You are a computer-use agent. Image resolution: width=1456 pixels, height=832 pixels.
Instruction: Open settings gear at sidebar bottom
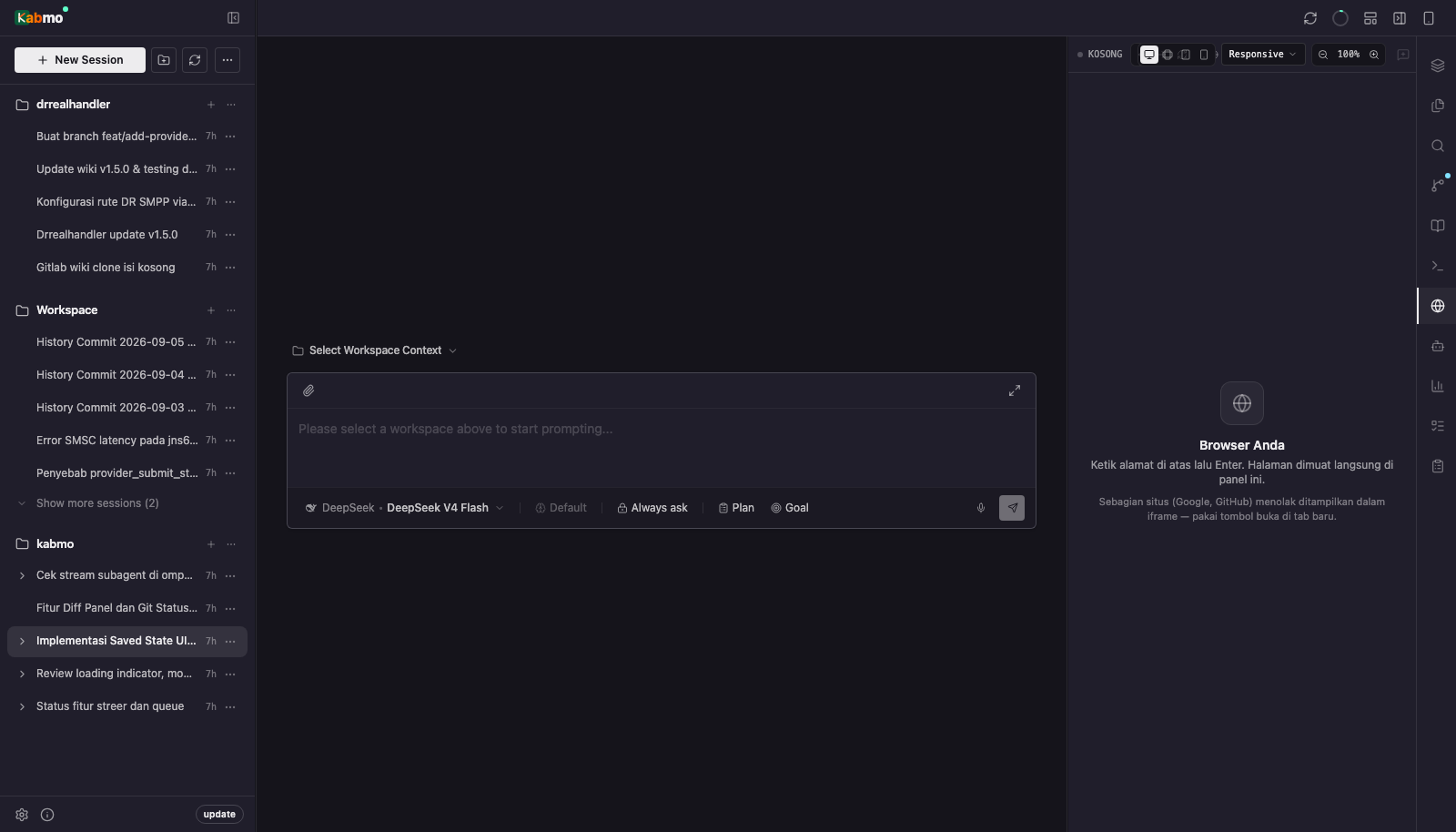click(22, 815)
